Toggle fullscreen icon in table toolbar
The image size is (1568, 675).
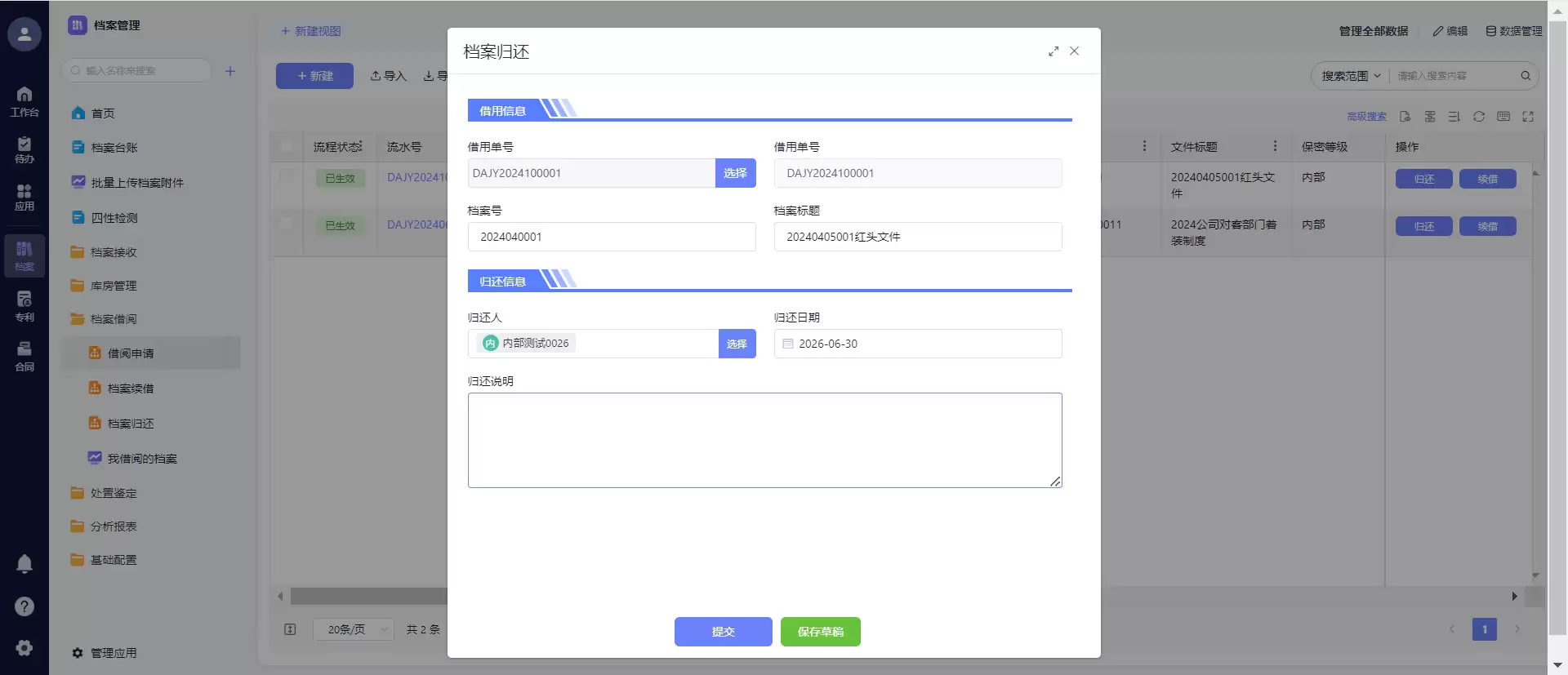pos(1528,117)
